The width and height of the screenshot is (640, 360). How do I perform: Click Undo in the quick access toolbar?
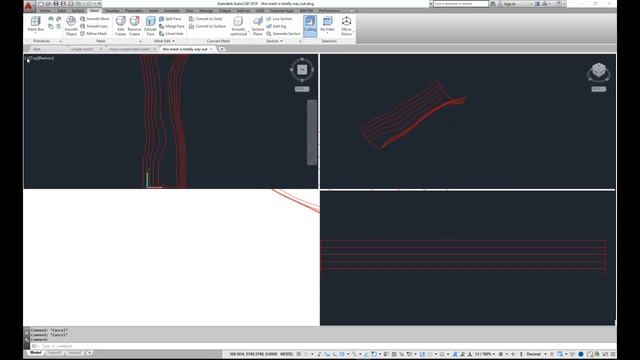tap(78, 4)
